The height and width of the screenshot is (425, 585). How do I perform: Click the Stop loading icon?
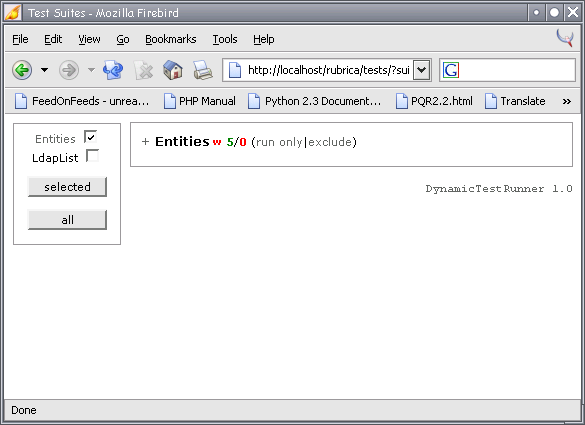pyautogui.click(x=144, y=70)
